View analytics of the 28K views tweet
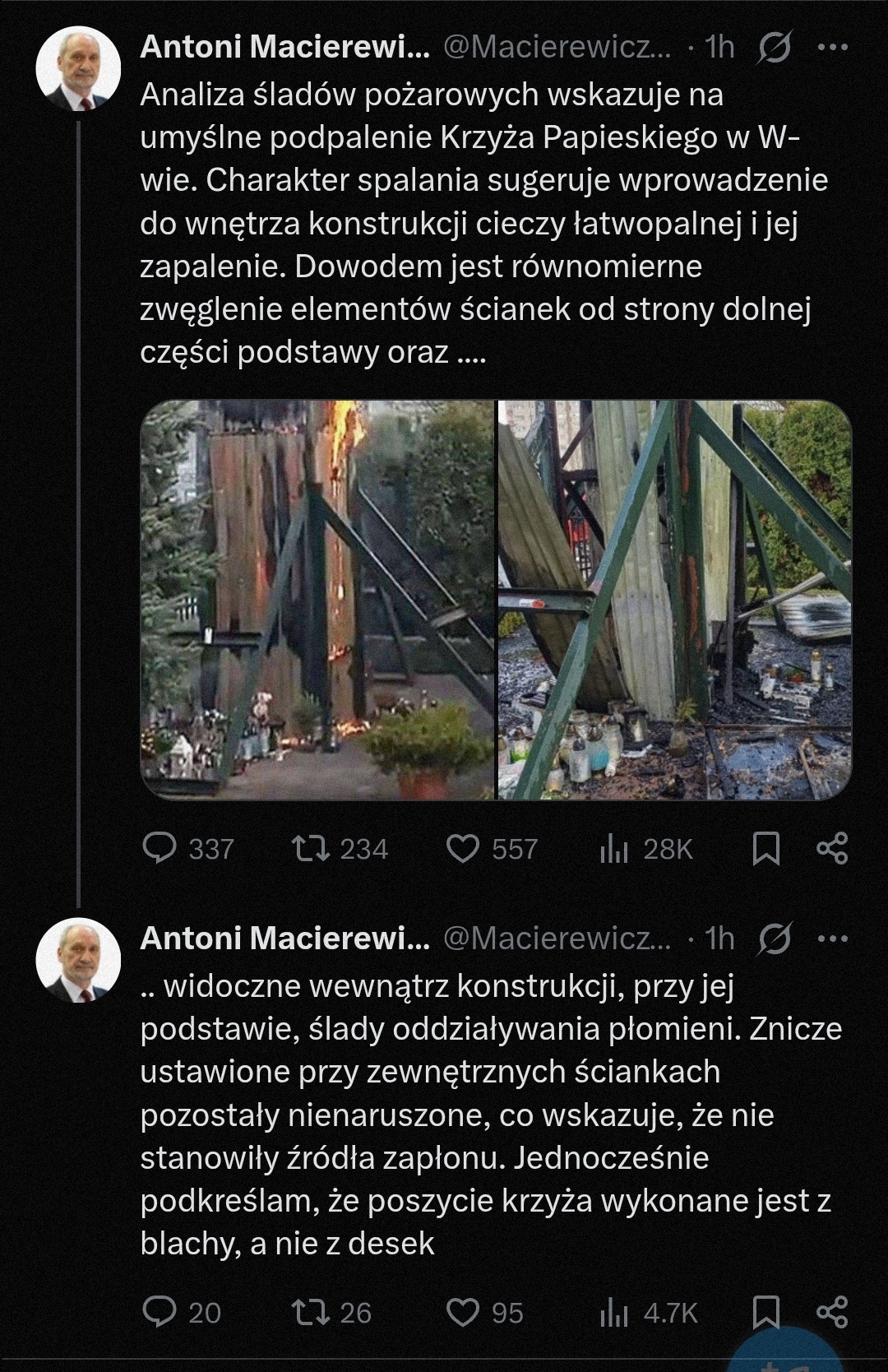This screenshot has width=888, height=1372. 614,848
